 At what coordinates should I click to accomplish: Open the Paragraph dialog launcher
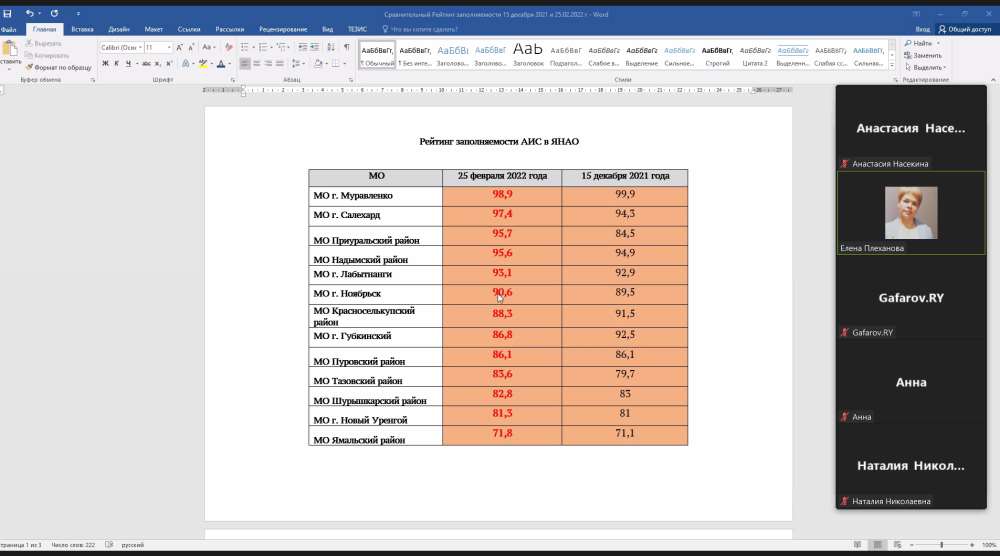tap(351, 80)
